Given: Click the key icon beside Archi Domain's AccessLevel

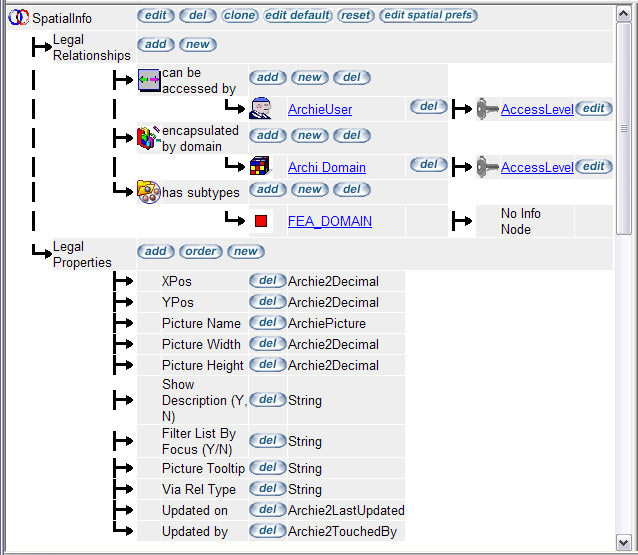Looking at the screenshot, I should point(487,167).
